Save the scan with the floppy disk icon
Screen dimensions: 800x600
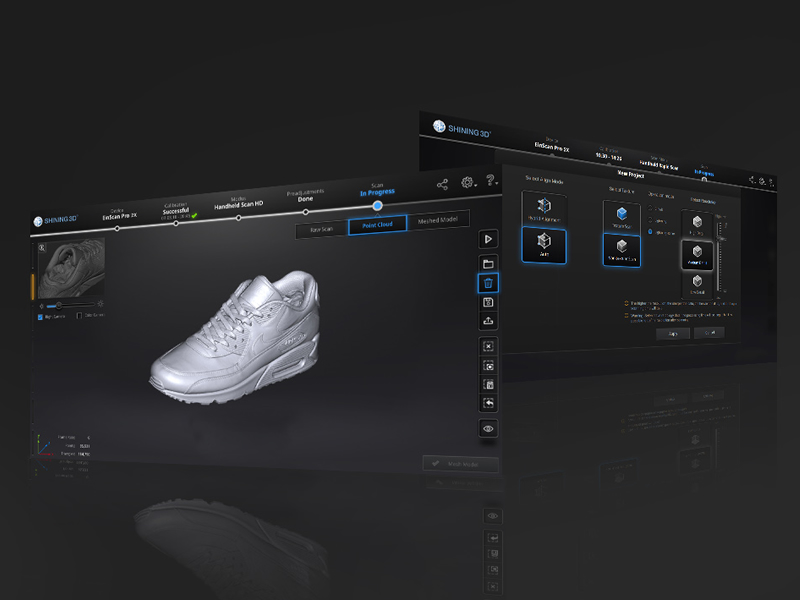(488, 302)
